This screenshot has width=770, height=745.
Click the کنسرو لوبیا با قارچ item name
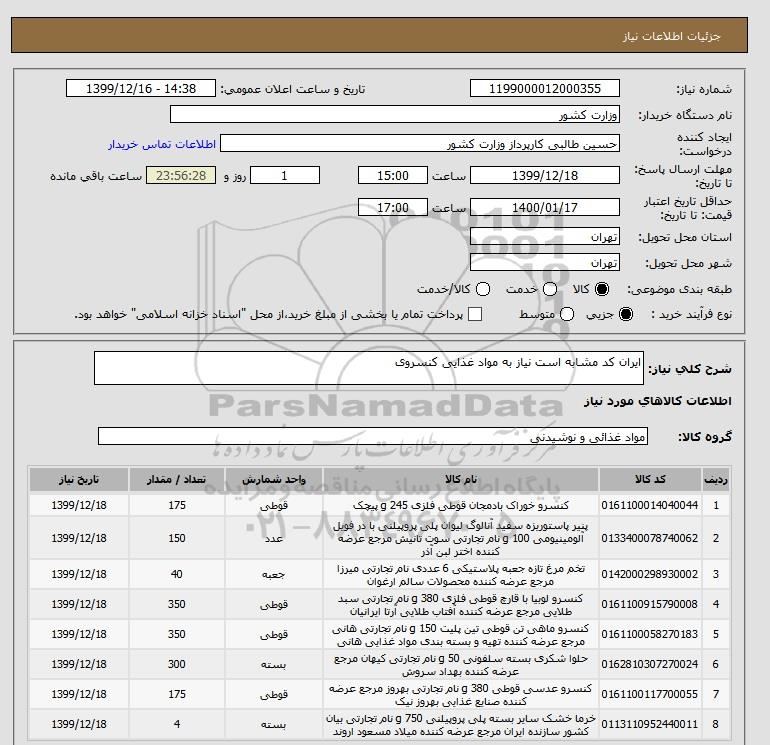coord(461,605)
